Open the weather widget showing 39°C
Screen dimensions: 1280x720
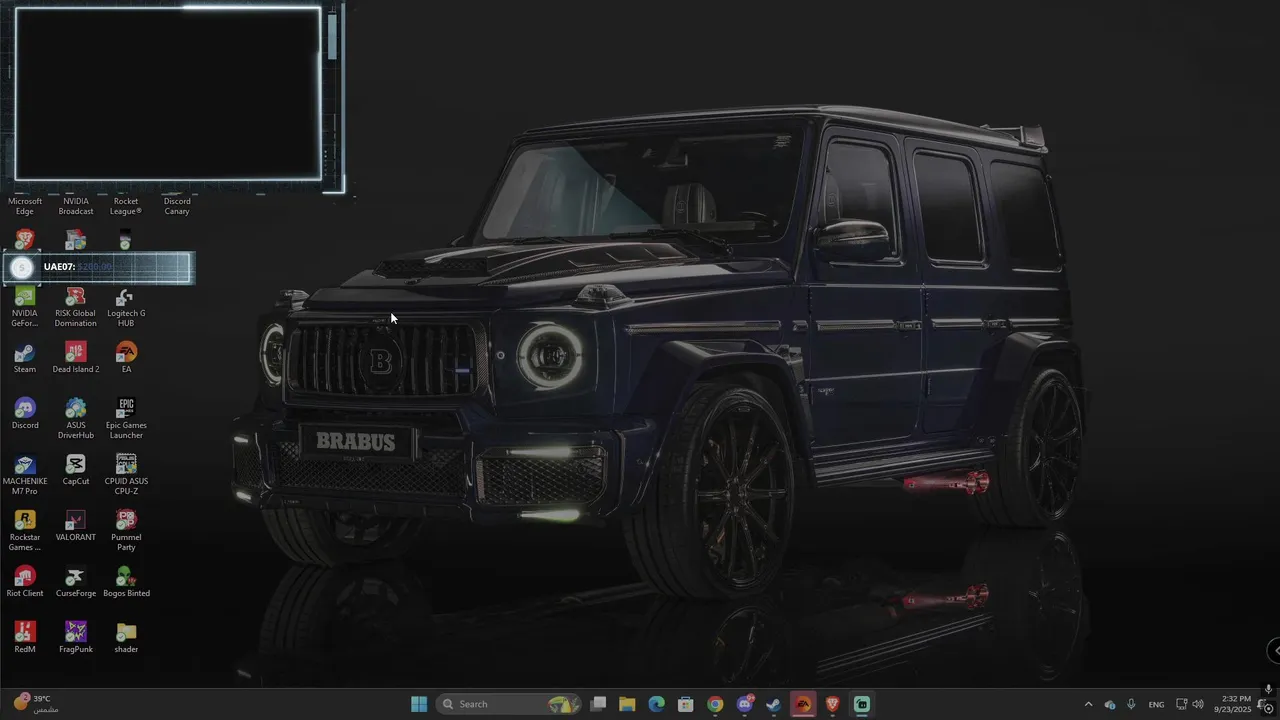tap(36, 704)
